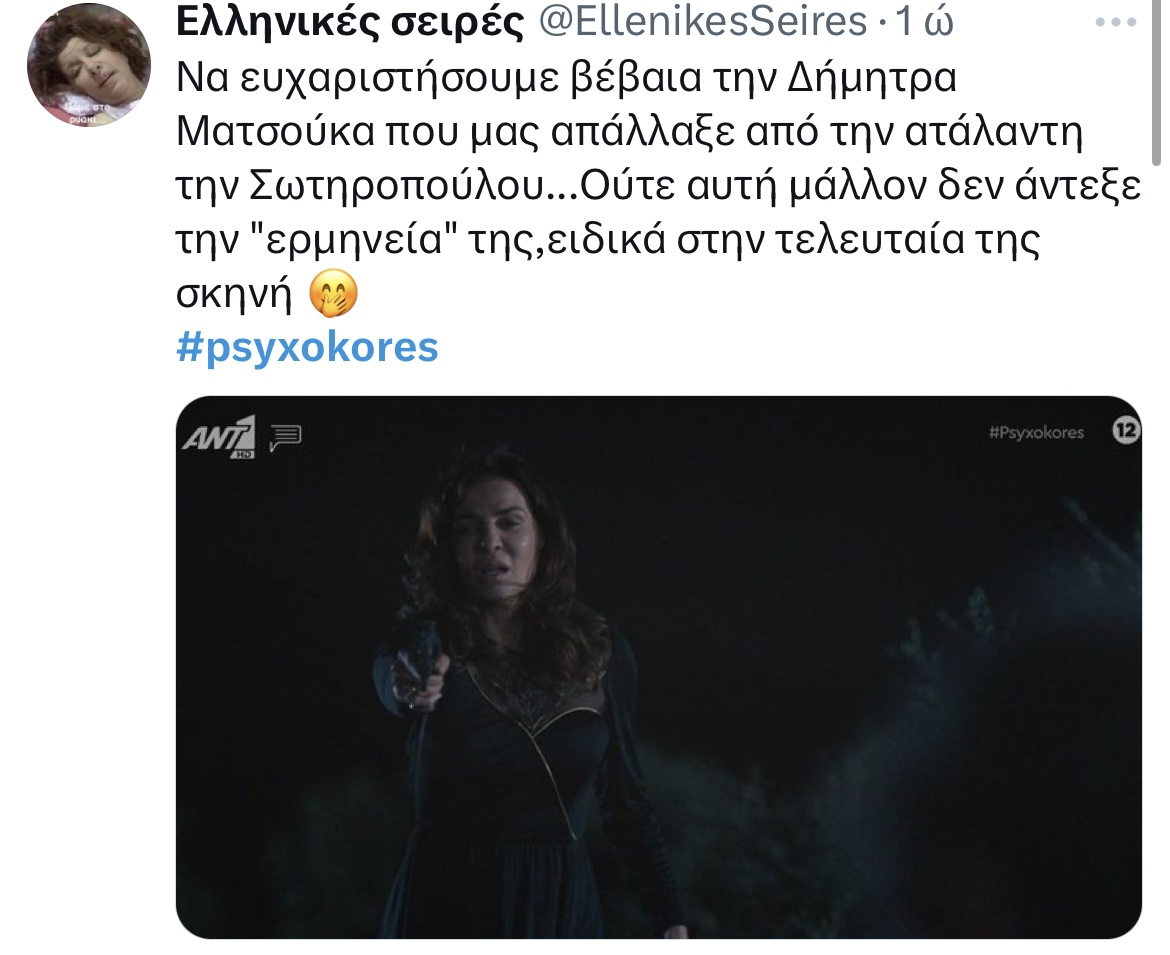Open the tweet timestamp 1 ώ

(x=925, y=21)
